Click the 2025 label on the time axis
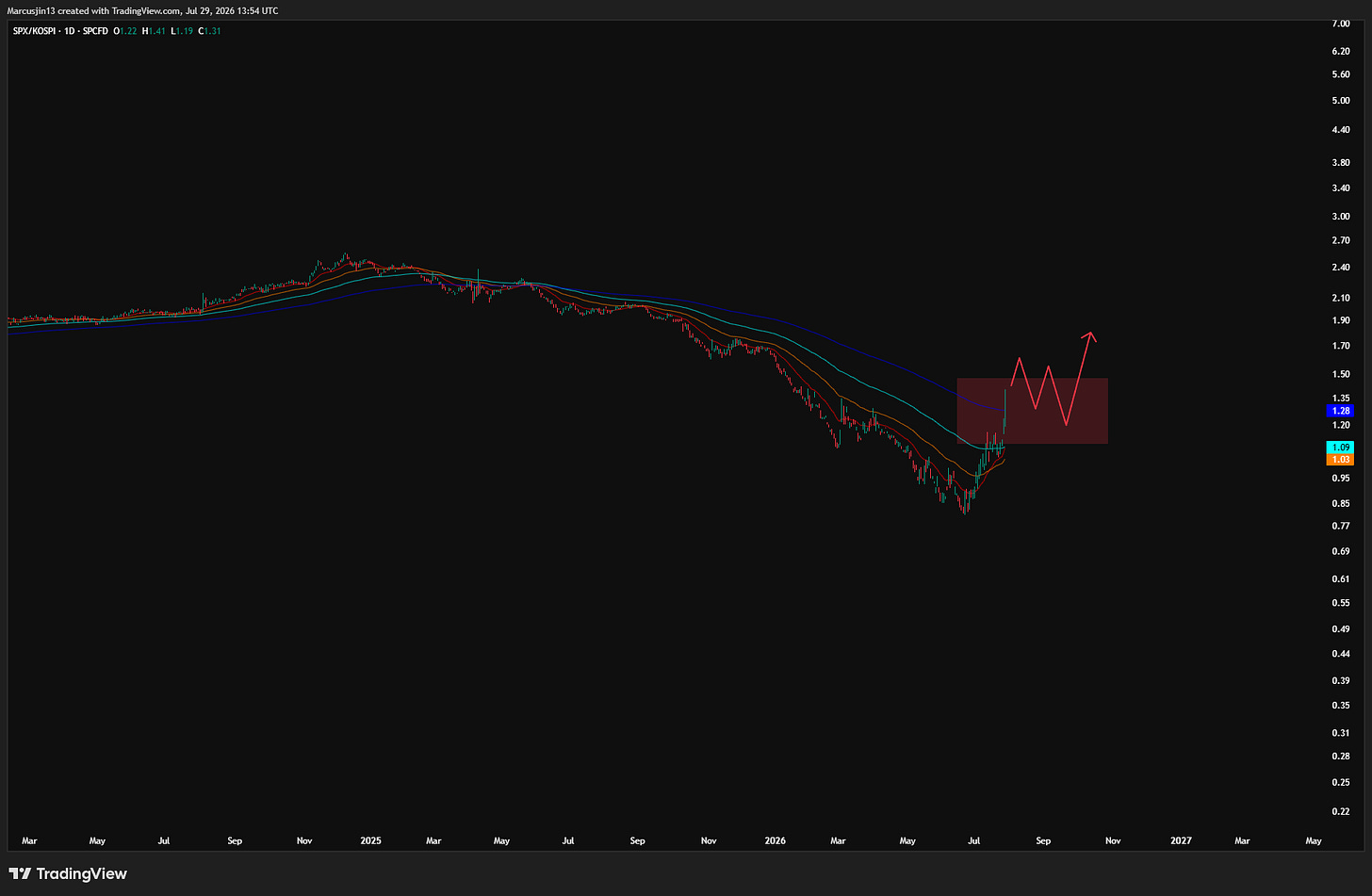This screenshot has height=896, width=1372. pyautogui.click(x=370, y=840)
